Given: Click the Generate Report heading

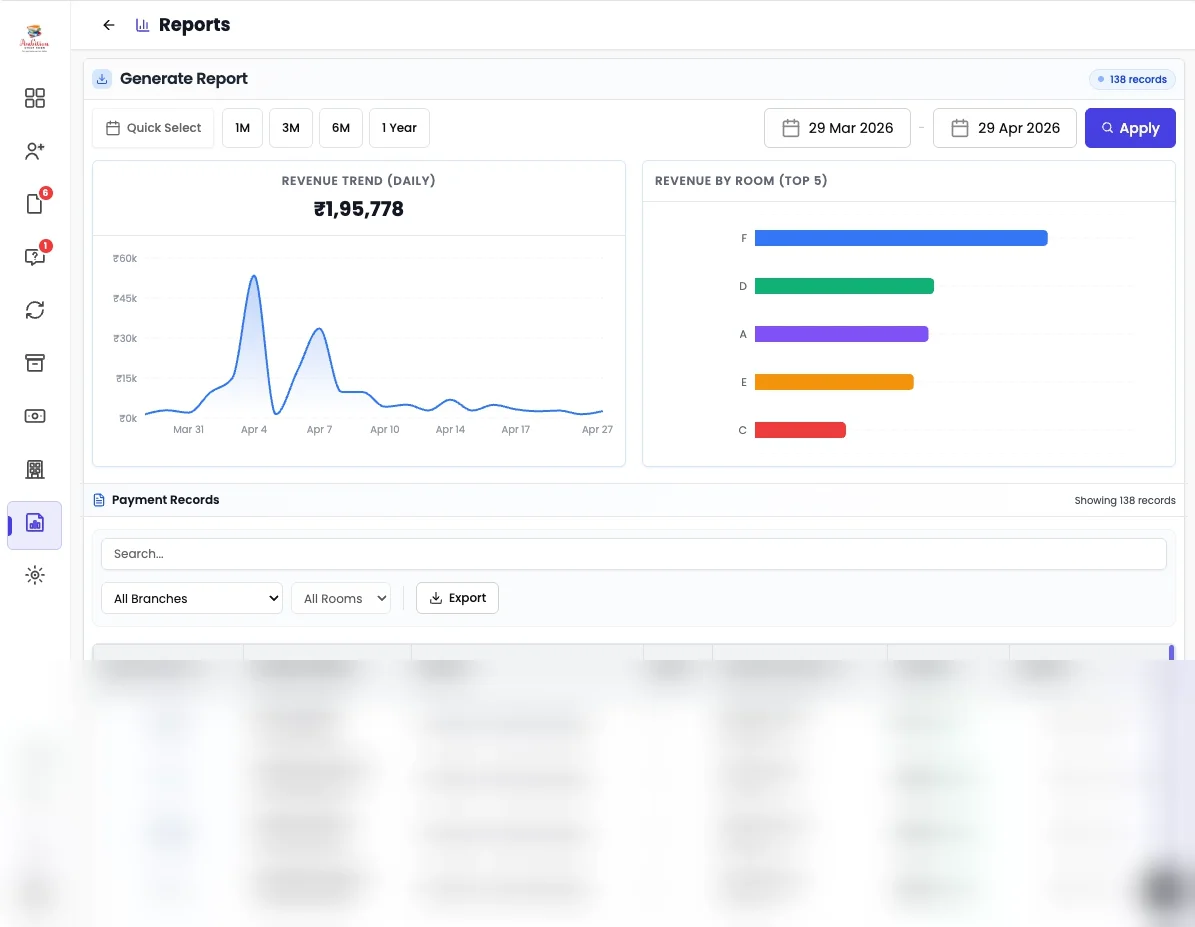Looking at the screenshot, I should [x=184, y=79].
